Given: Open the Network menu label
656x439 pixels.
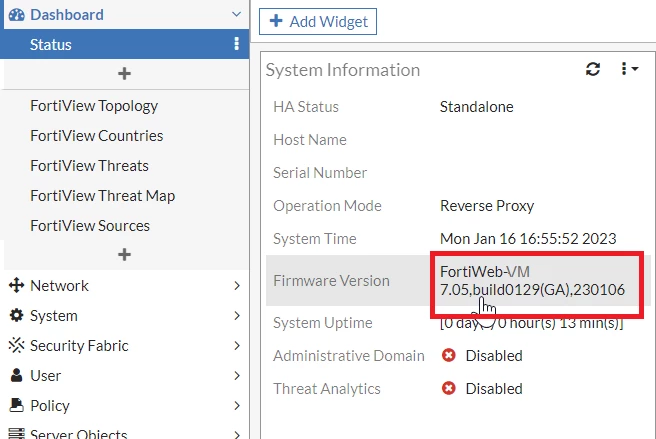Looking at the screenshot, I should [59, 286].
